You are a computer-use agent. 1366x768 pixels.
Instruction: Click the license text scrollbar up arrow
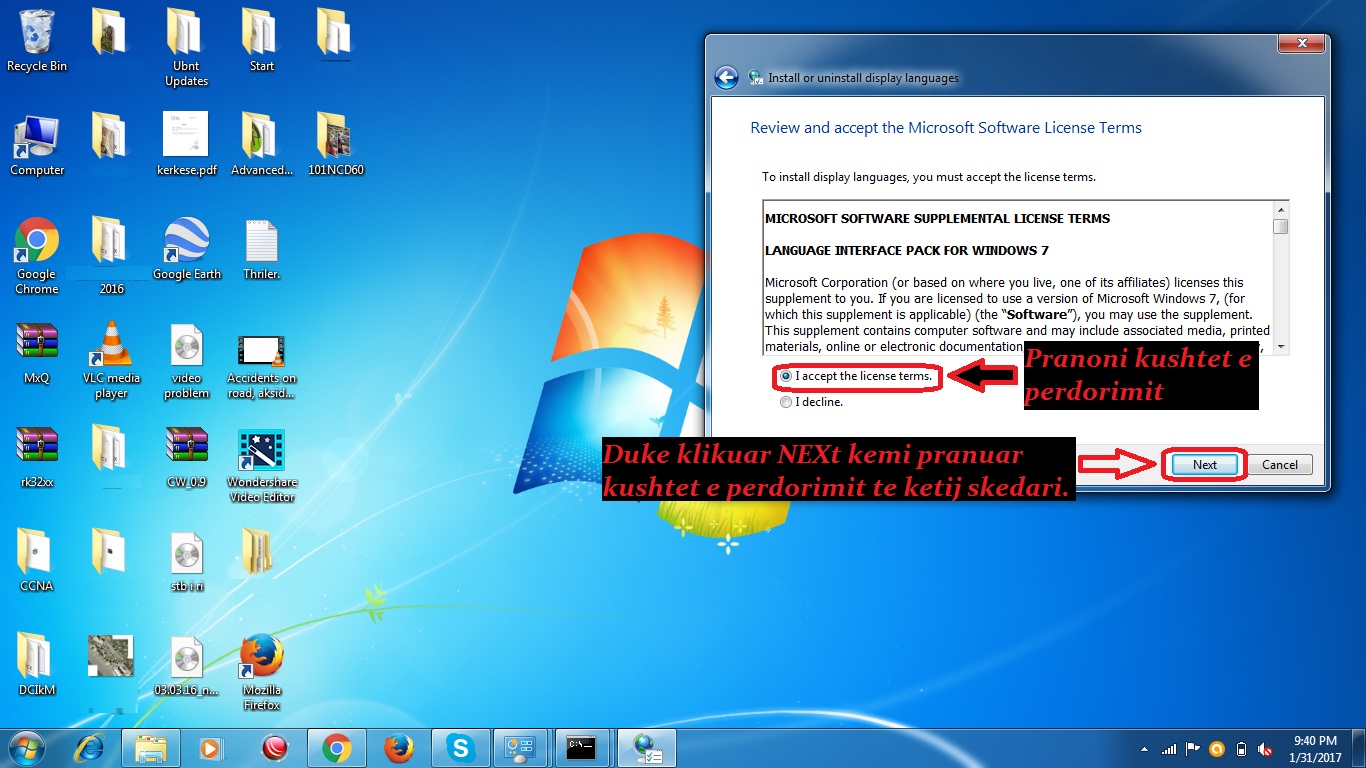(1280, 209)
